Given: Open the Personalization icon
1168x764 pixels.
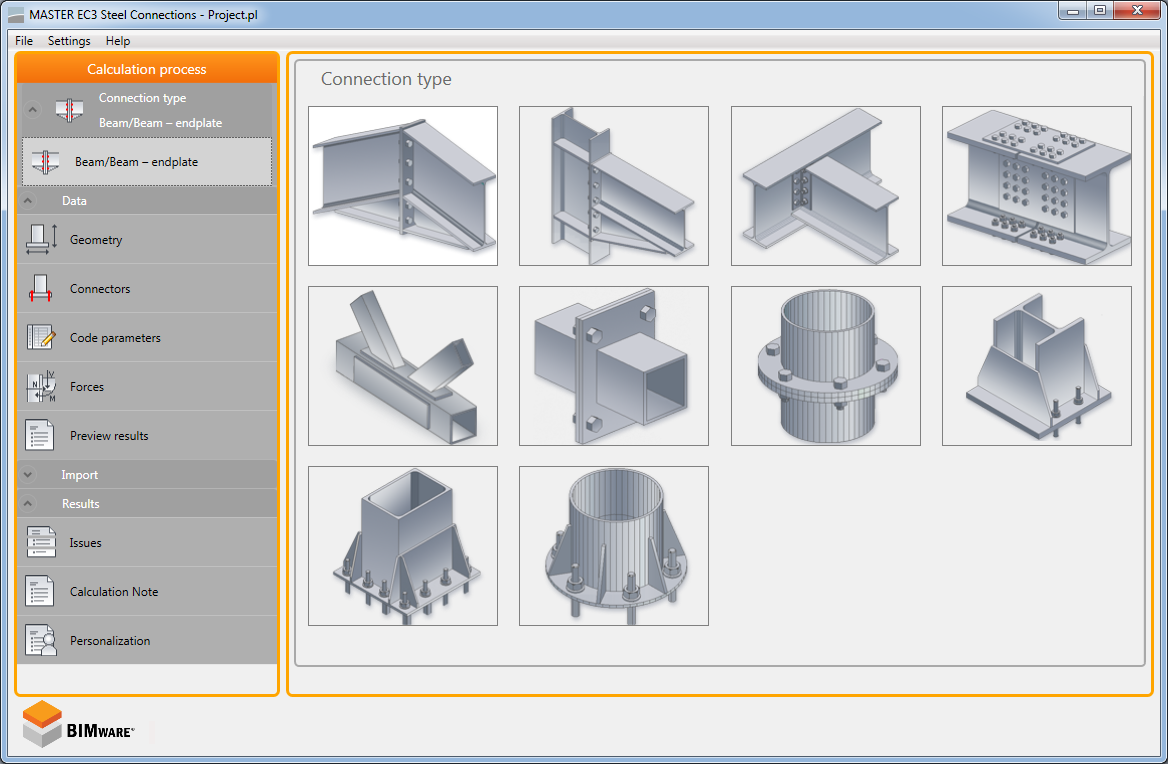Looking at the screenshot, I should click(41, 641).
